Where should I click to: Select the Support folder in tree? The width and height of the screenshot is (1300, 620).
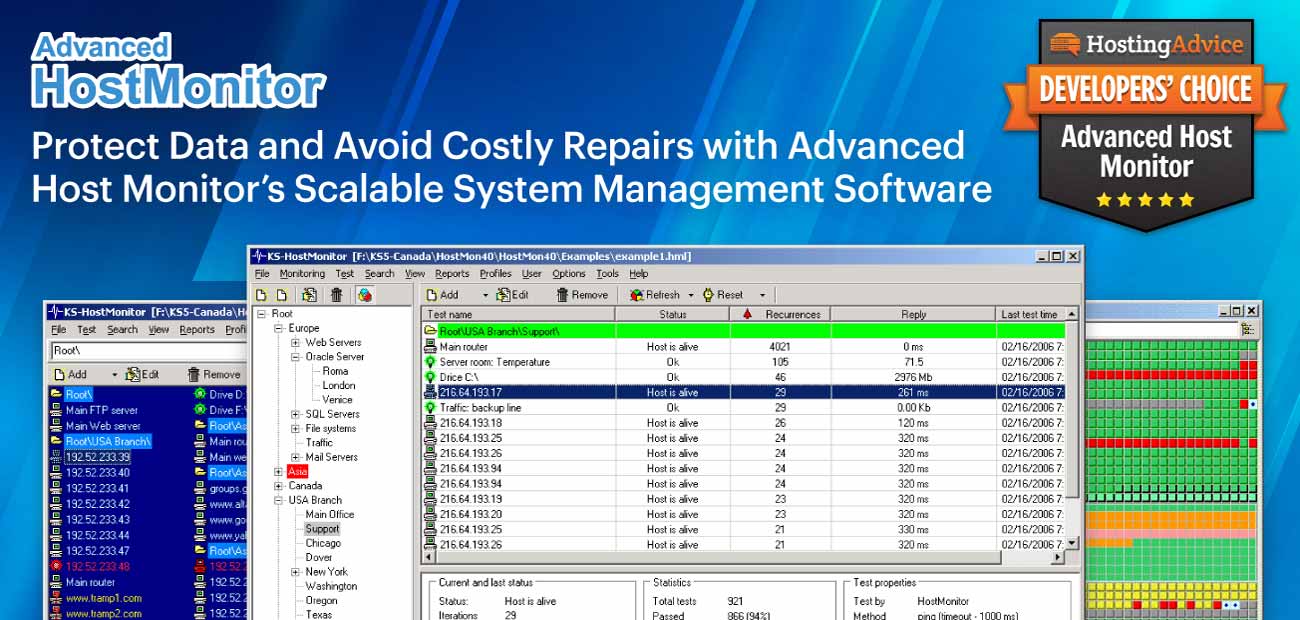pos(322,528)
